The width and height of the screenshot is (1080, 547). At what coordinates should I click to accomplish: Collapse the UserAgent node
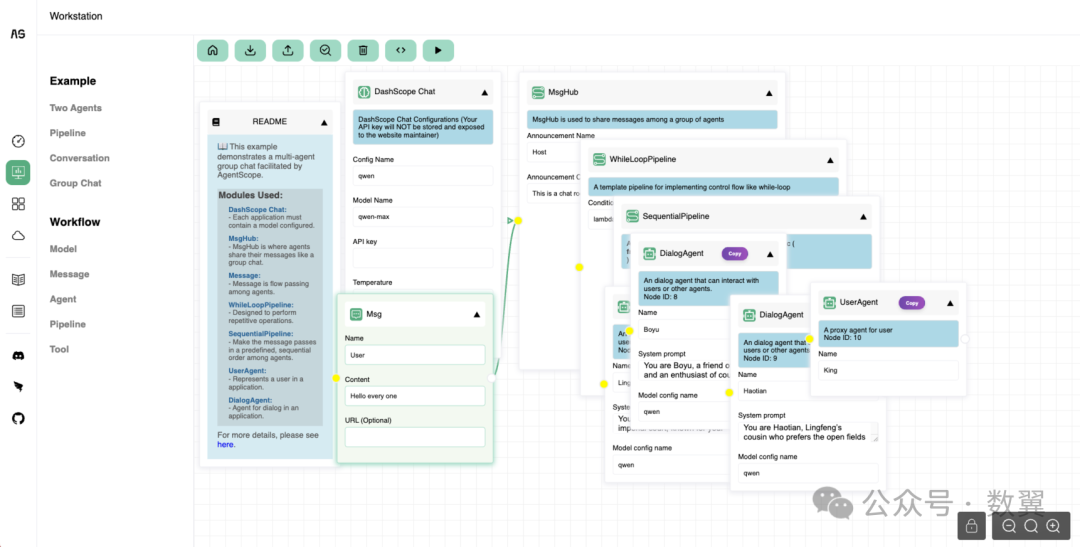(x=951, y=302)
